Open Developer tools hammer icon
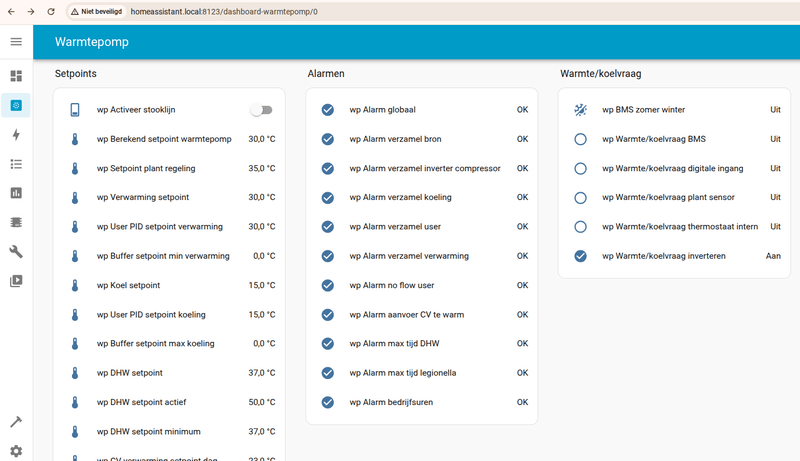Viewport: 800px width, 461px height. tap(16, 422)
